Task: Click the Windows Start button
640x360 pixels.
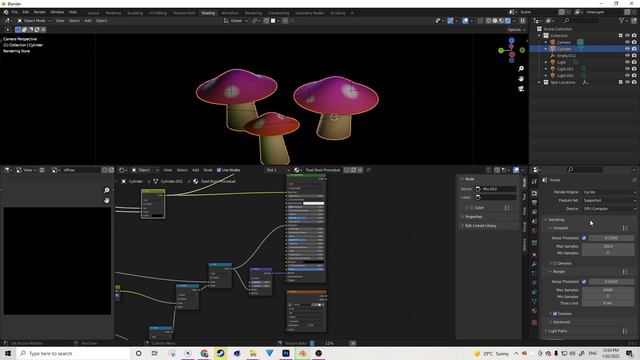Action: 7,353
